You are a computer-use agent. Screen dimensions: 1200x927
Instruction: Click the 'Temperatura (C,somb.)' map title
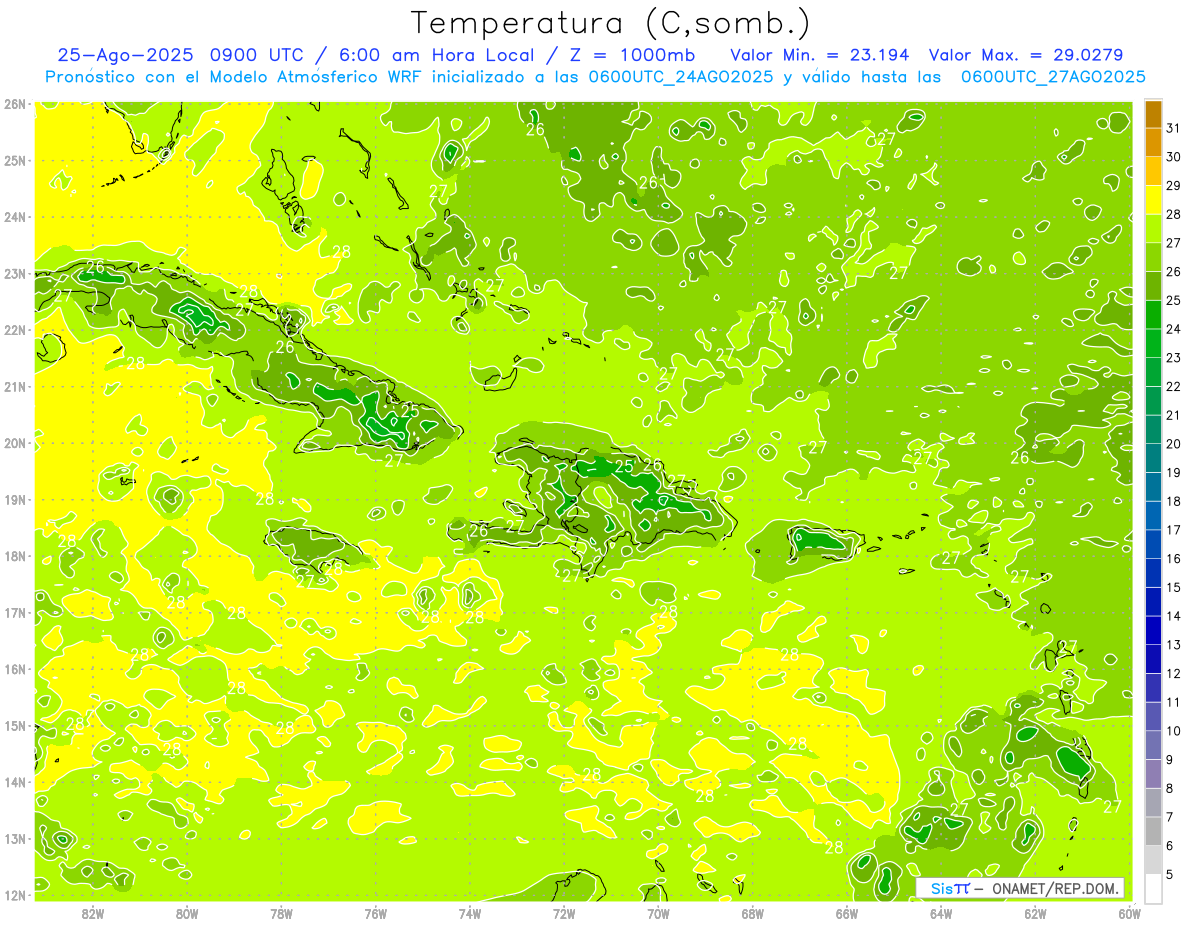click(x=610, y=23)
